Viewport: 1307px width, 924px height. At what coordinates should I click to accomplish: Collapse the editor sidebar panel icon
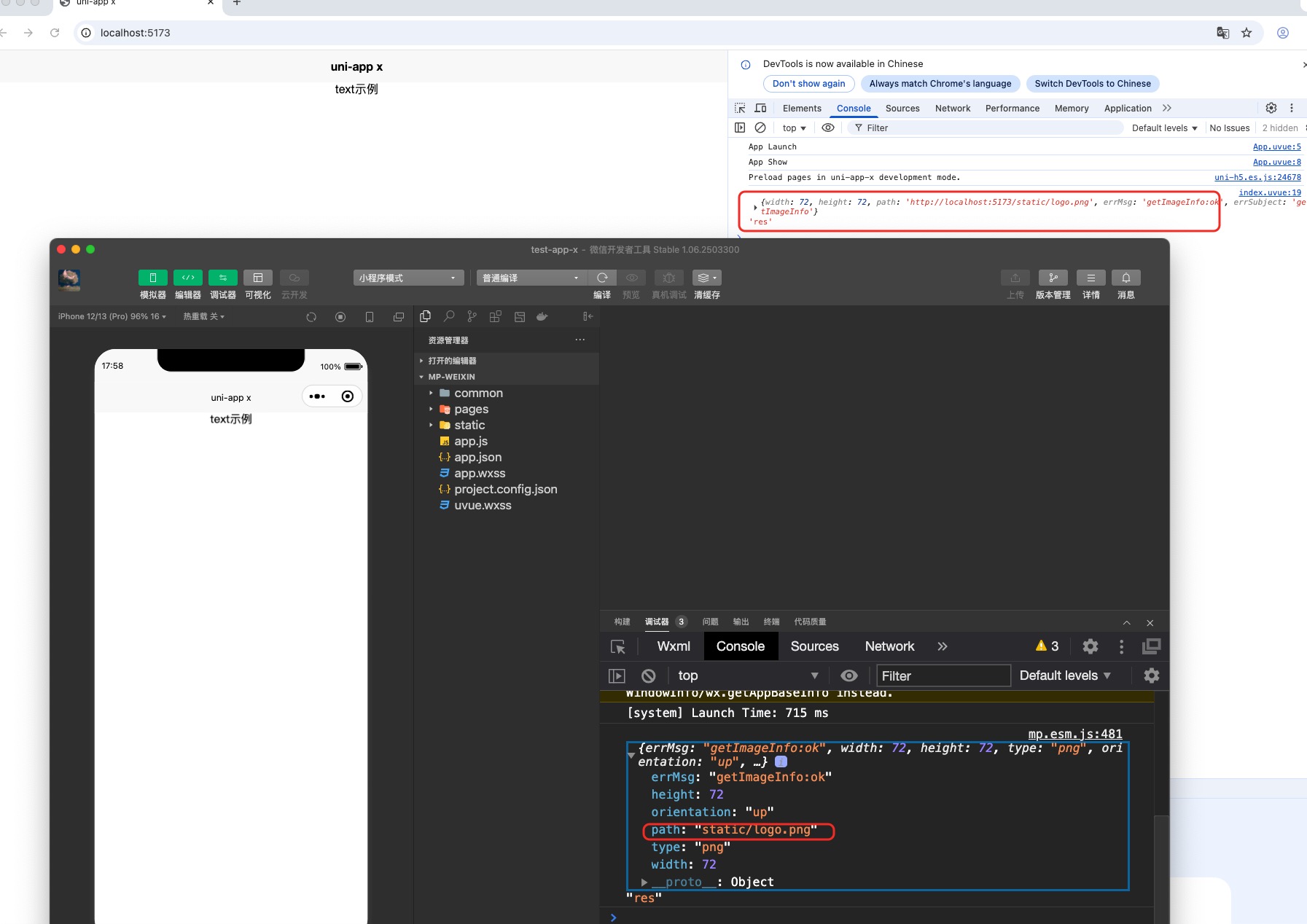[x=588, y=316]
